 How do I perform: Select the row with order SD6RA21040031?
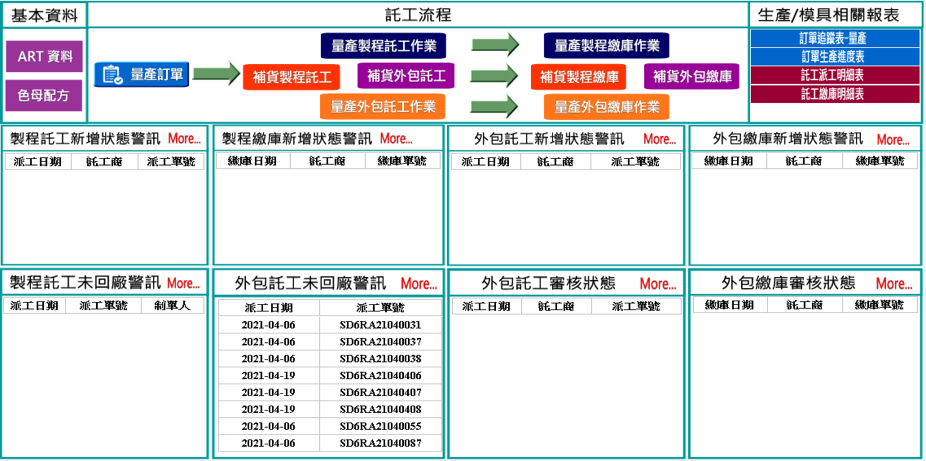pos(328,325)
